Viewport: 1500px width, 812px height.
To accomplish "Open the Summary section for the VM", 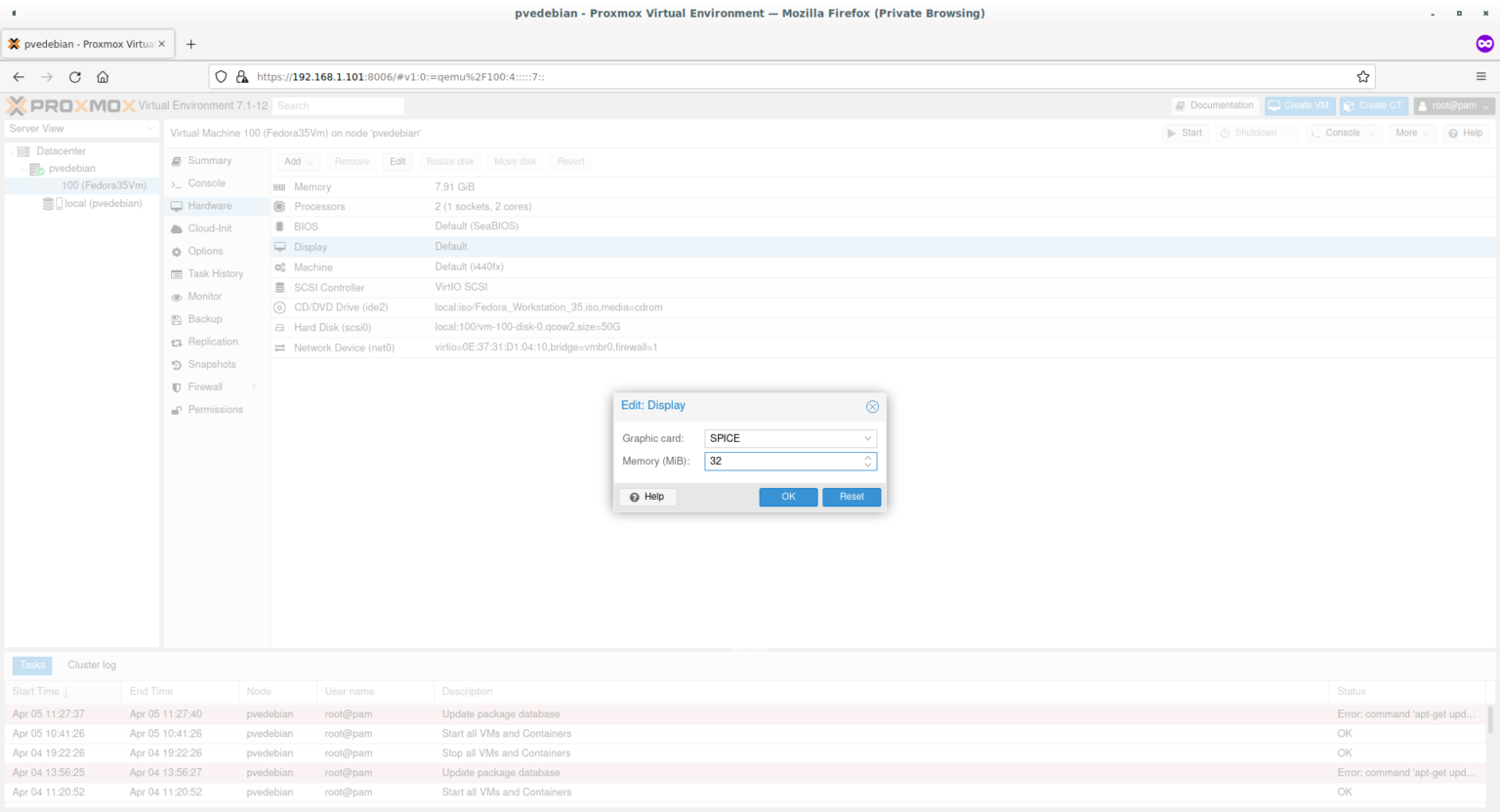I will (x=208, y=160).
